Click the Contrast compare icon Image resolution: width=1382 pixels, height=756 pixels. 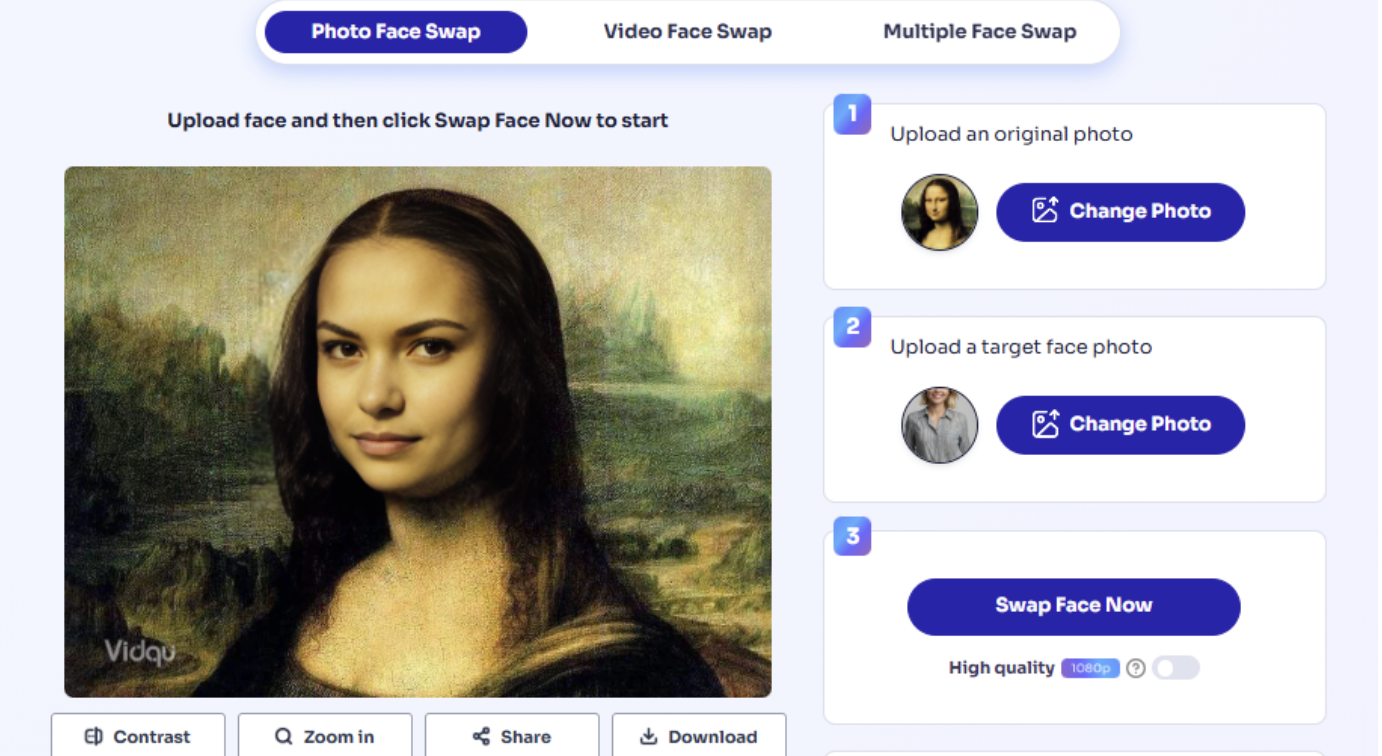(93, 737)
